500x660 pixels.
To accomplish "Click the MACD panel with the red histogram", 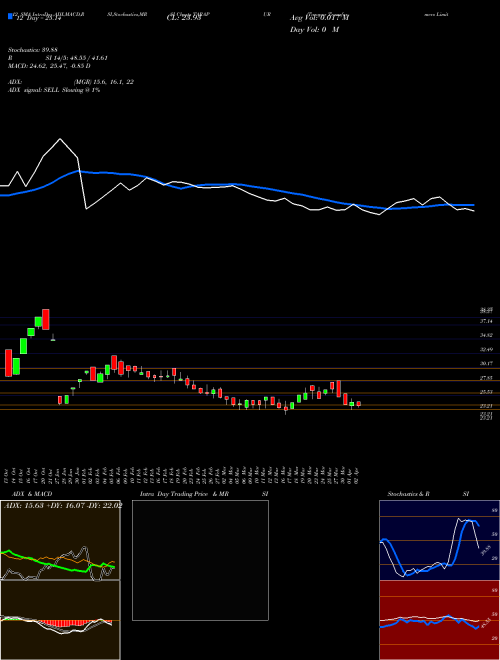I will pyautogui.click(x=60, y=620).
